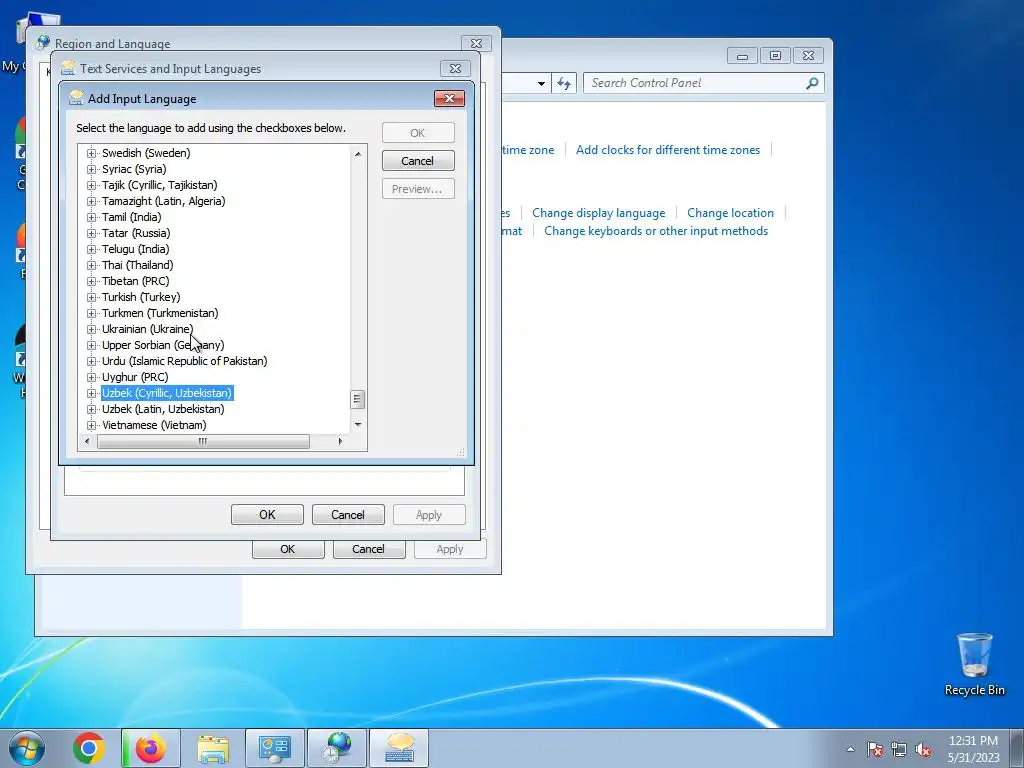Expand the Tibetan (PRC) node
Image resolution: width=1024 pixels, height=768 pixels.
(x=91, y=281)
